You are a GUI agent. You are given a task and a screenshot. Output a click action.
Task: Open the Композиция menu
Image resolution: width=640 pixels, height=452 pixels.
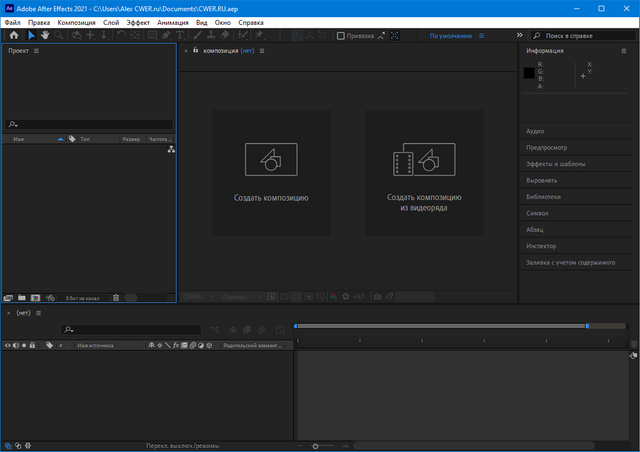(x=77, y=21)
